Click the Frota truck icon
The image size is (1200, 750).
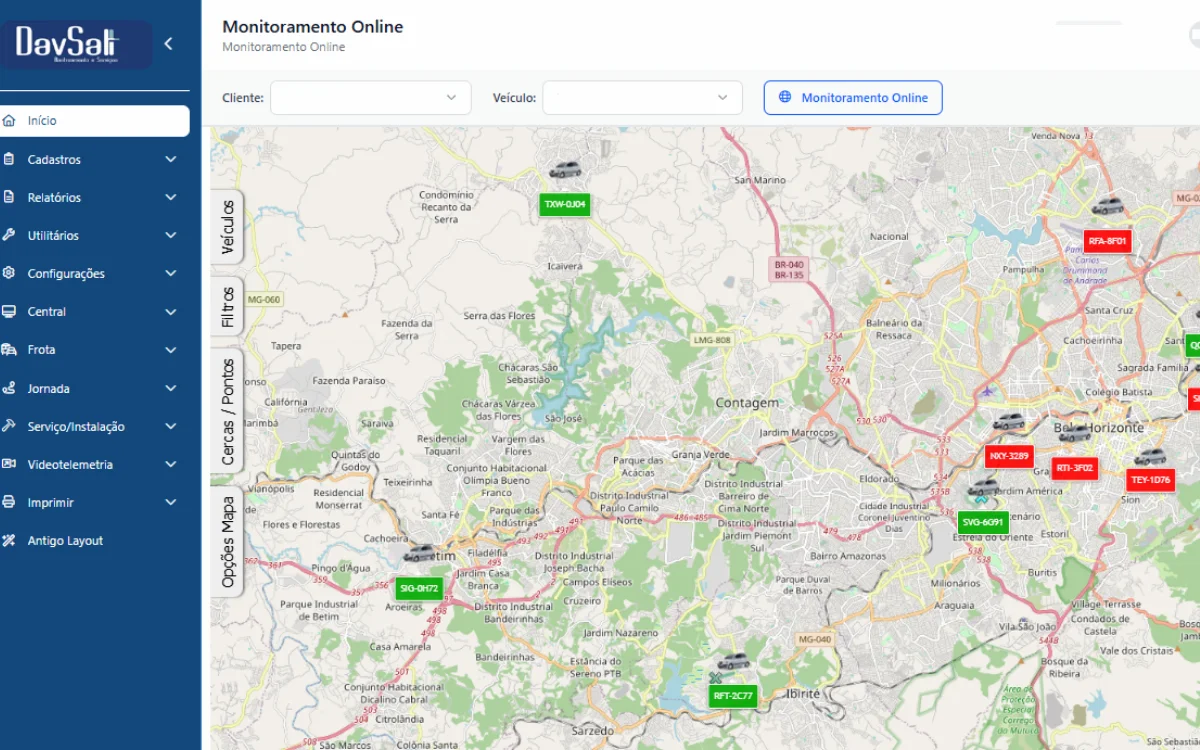(x=9, y=349)
